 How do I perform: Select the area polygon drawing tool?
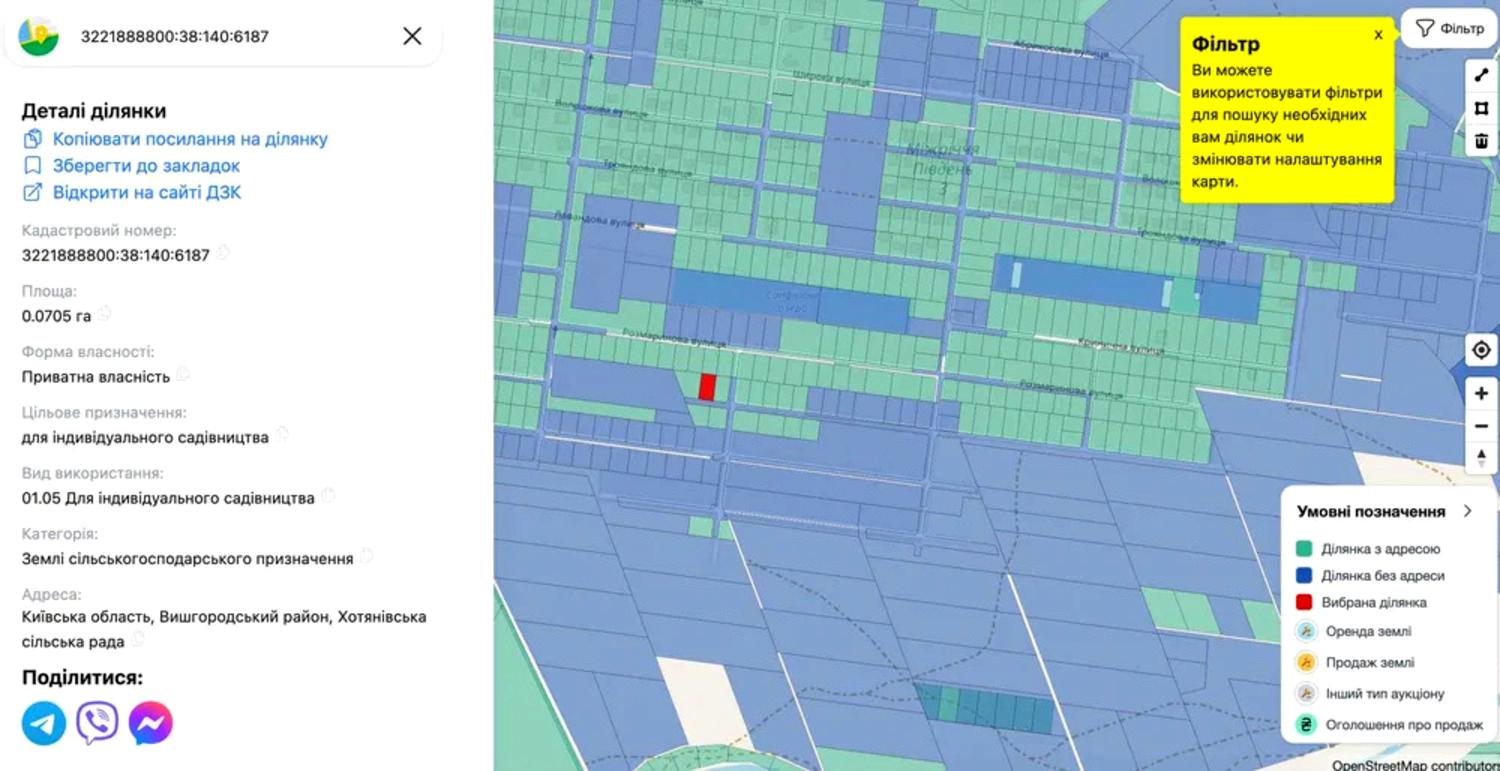(1482, 108)
